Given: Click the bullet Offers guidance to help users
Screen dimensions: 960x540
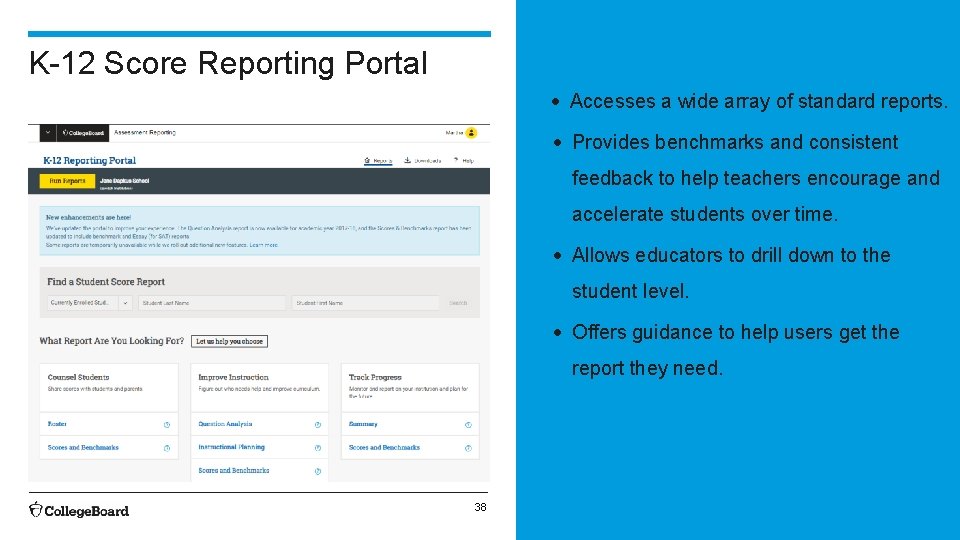Looking at the screenshot, I should (735, 350).
